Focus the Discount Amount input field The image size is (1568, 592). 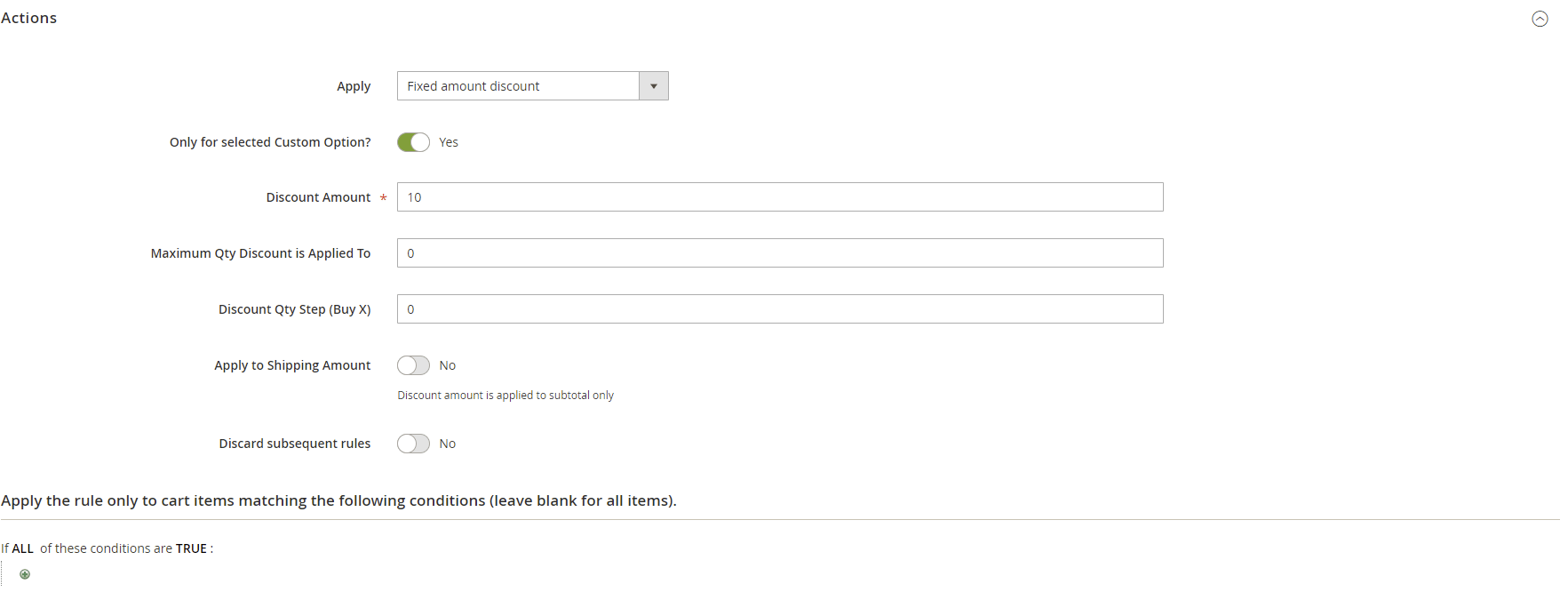[779, 197]
